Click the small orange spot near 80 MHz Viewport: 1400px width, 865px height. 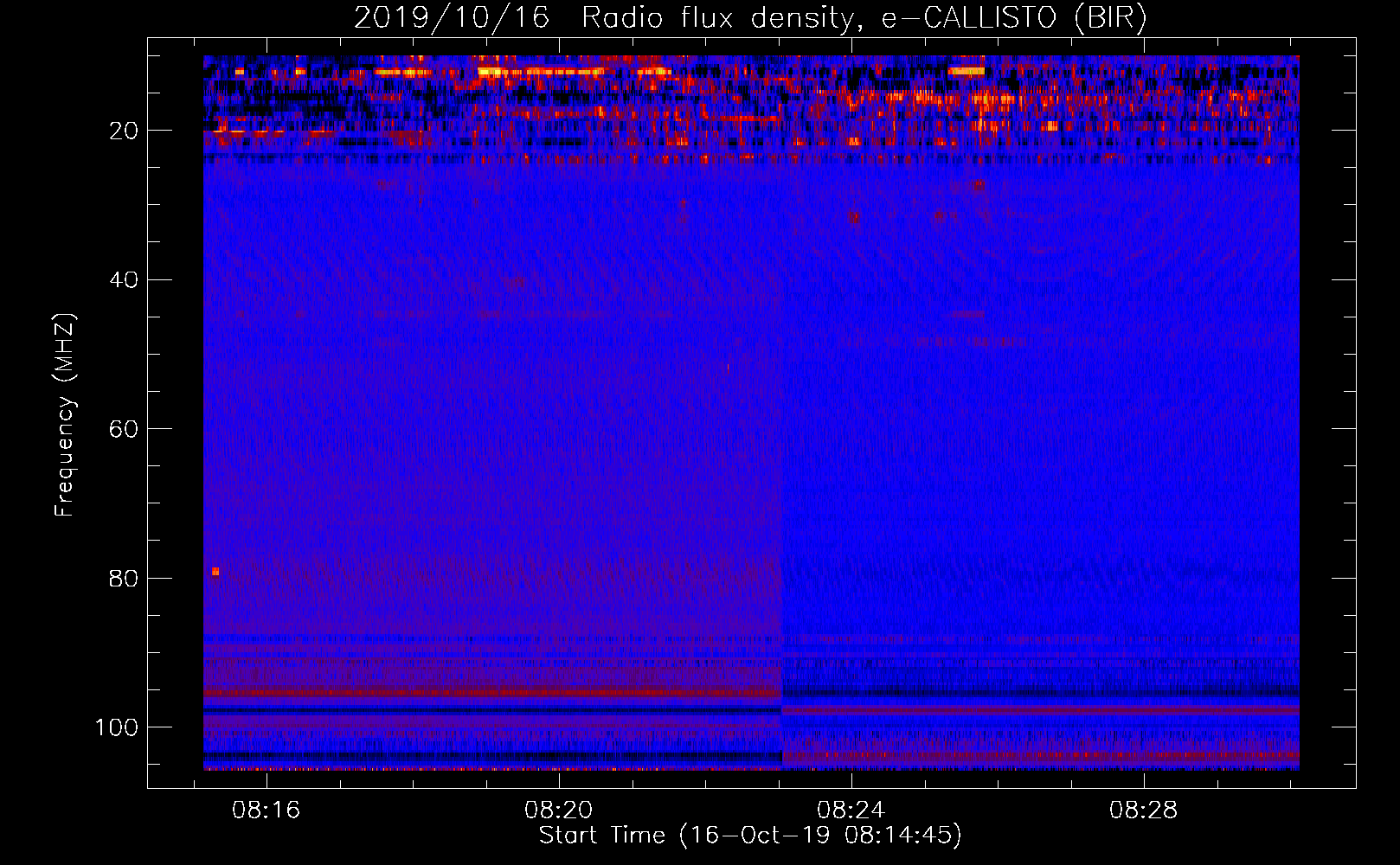click(215, 572)
